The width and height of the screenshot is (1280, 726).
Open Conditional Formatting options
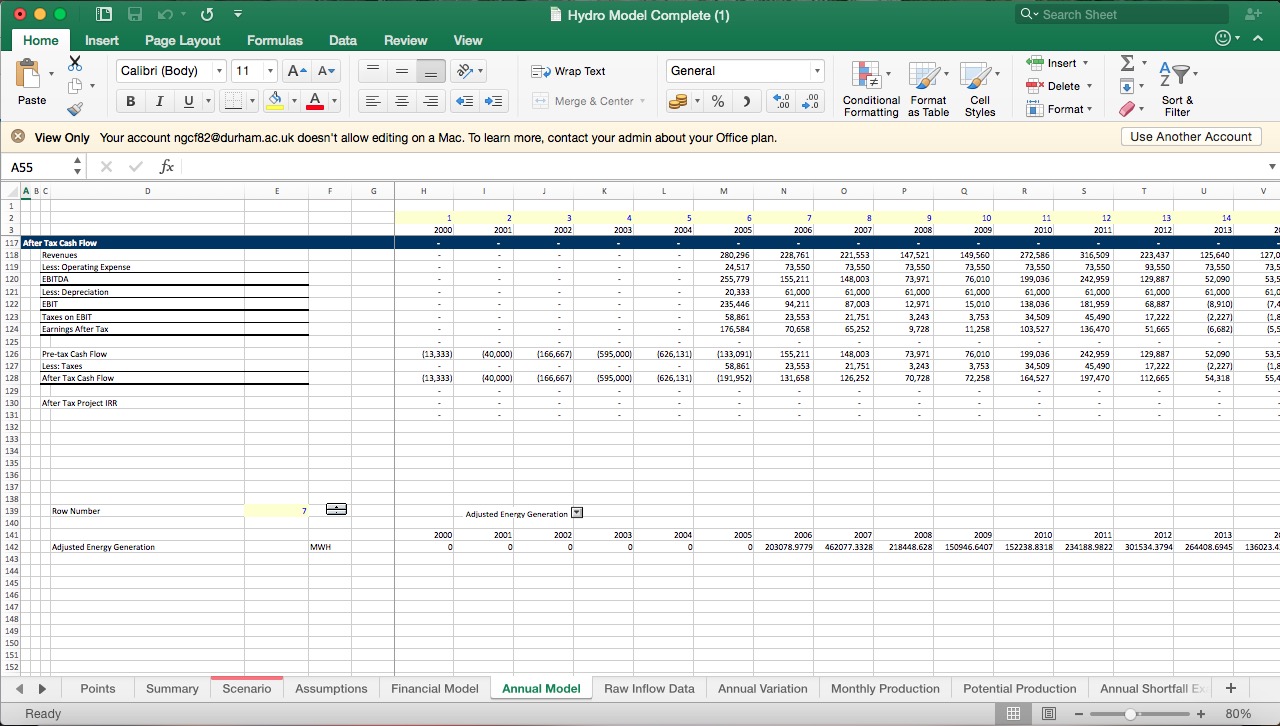pos(869,88)
